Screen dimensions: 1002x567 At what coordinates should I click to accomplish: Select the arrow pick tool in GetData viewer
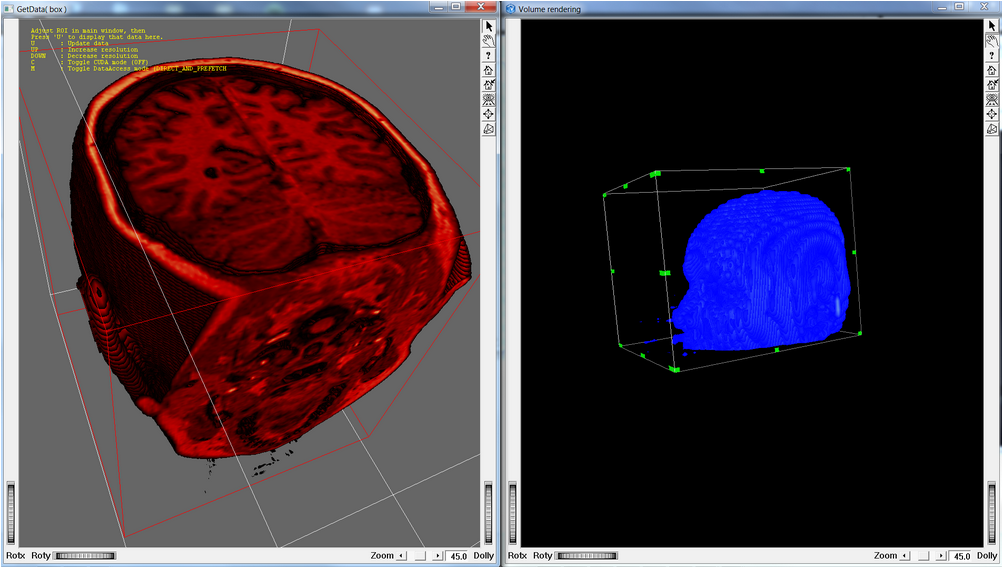click(x=489, y=26)
